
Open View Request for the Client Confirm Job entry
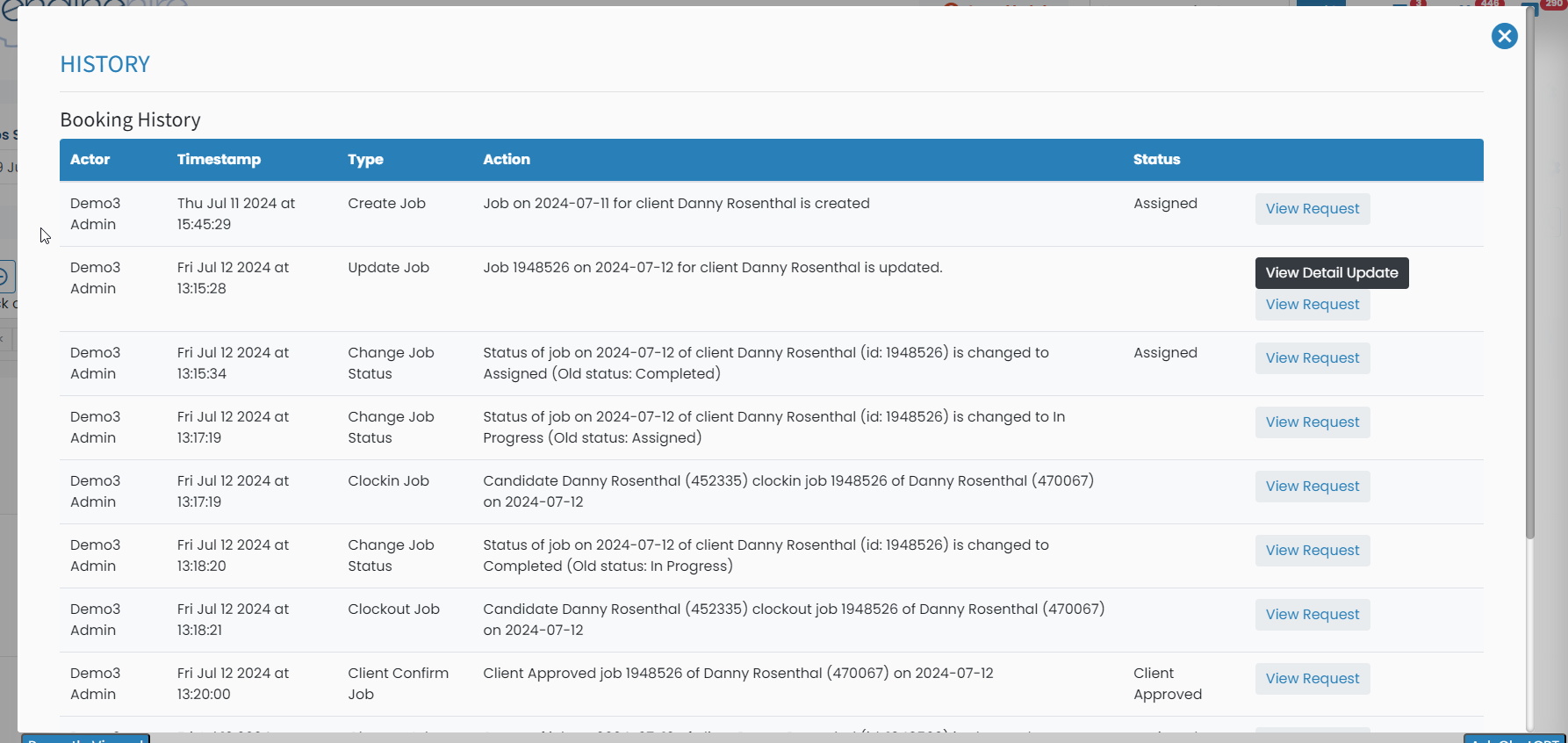tap(1312, 679)
